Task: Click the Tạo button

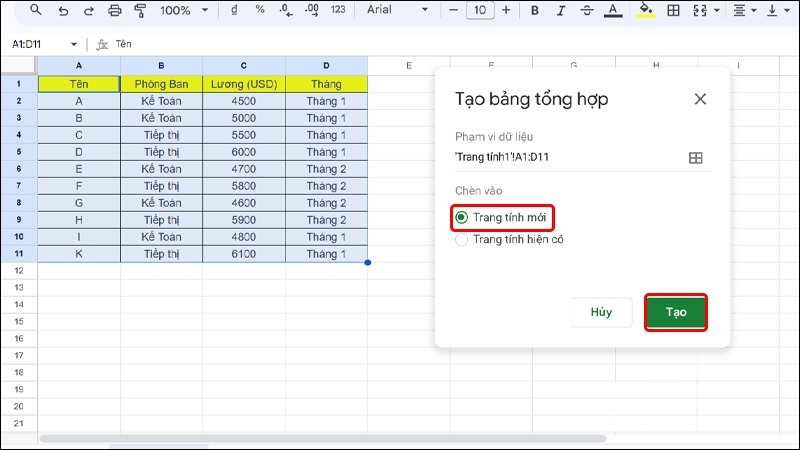Action: coord(676,312)
